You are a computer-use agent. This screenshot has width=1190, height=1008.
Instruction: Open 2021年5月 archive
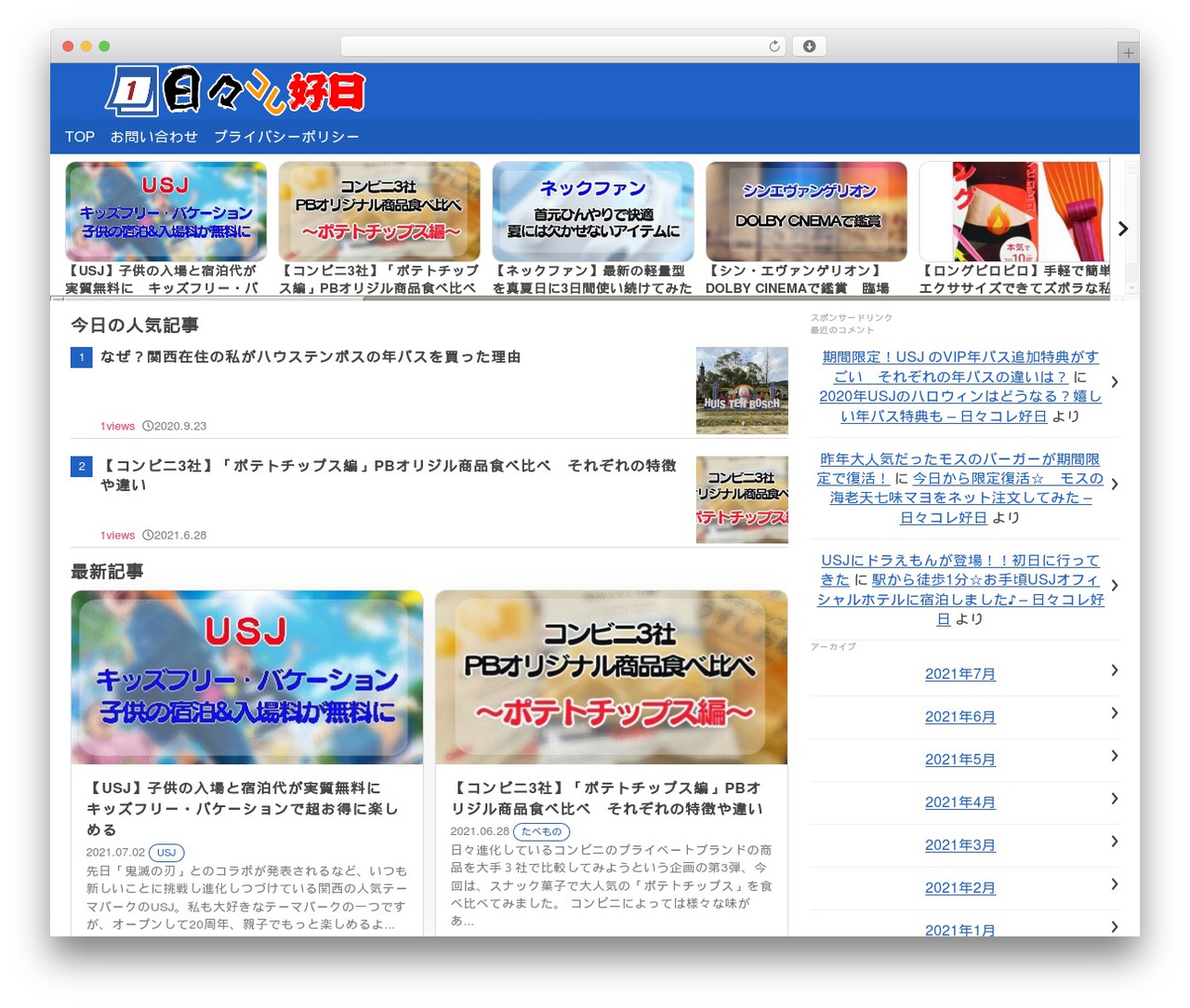pyautogui.click(x=960, y=760)
